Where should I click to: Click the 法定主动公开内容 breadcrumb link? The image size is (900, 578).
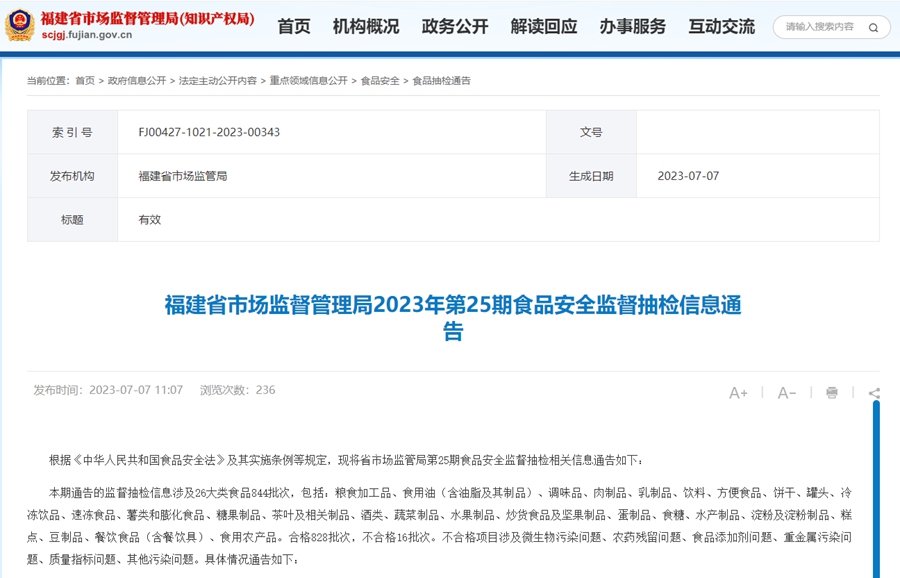tap(219, 83)
